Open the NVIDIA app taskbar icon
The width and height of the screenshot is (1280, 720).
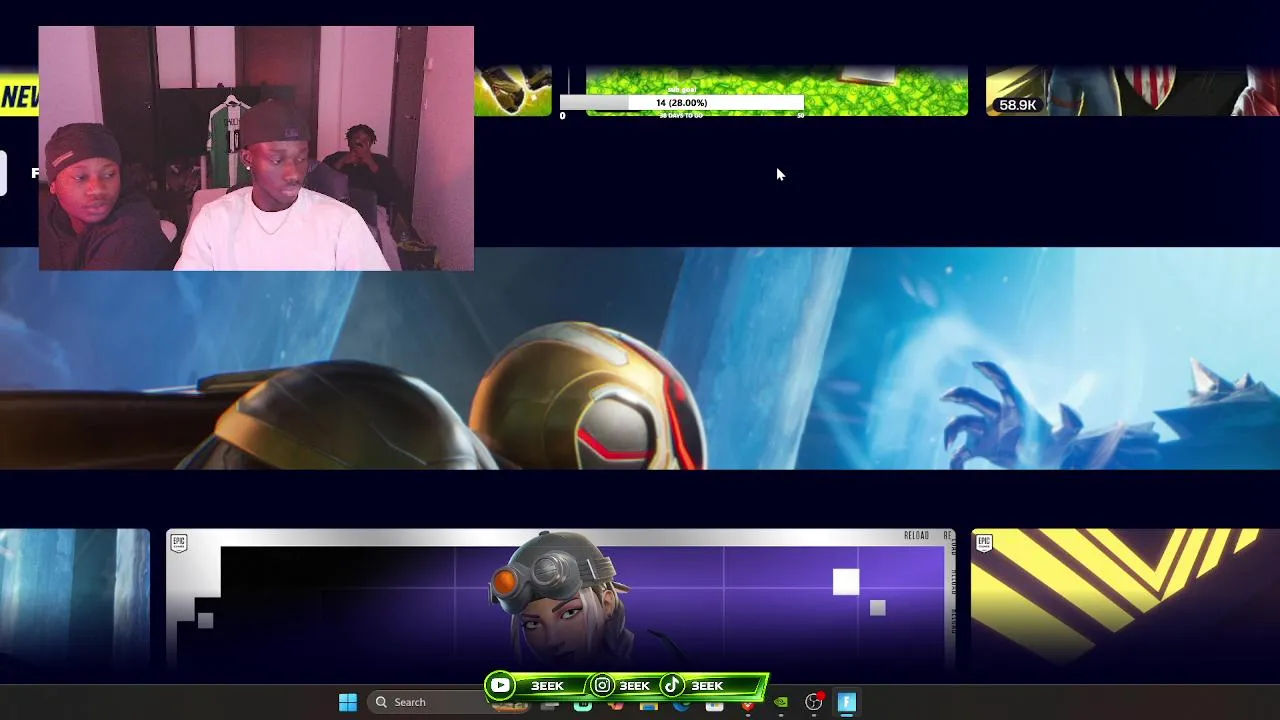point(781,702)
